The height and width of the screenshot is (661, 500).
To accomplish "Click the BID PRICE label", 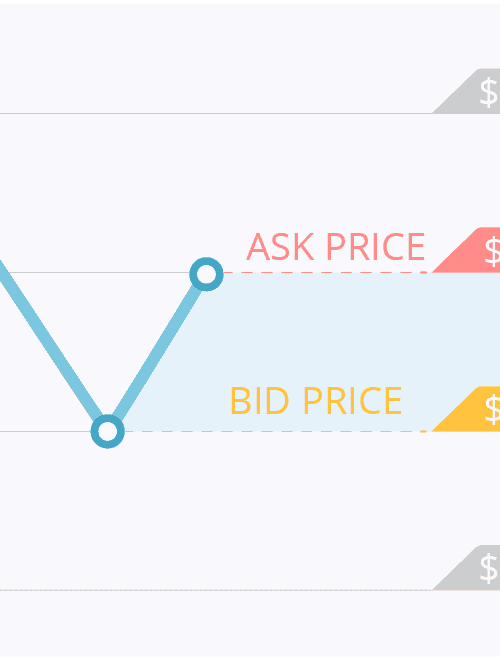I will (x=316, y=401).
